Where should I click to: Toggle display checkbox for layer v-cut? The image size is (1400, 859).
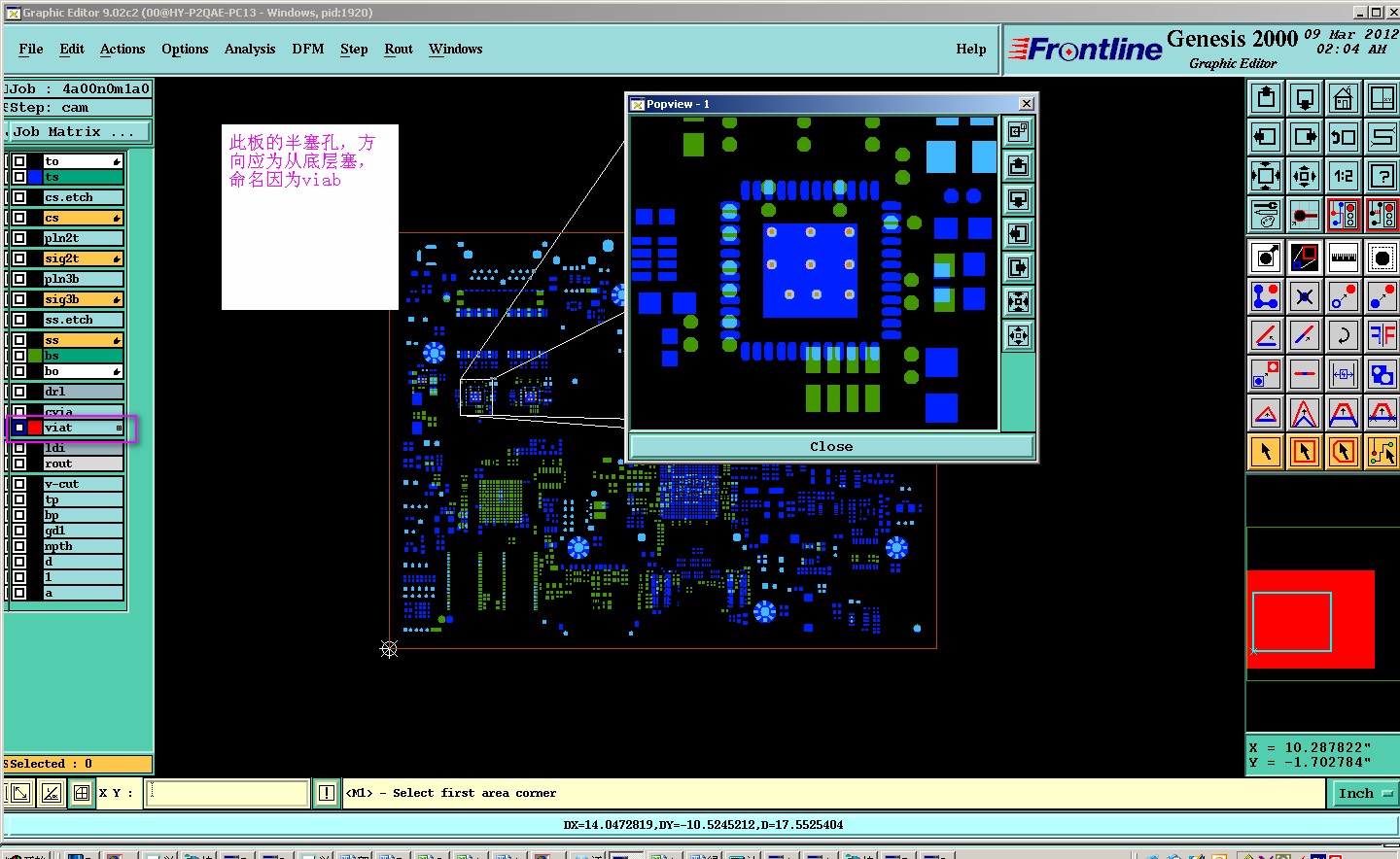tap(19, 484)
